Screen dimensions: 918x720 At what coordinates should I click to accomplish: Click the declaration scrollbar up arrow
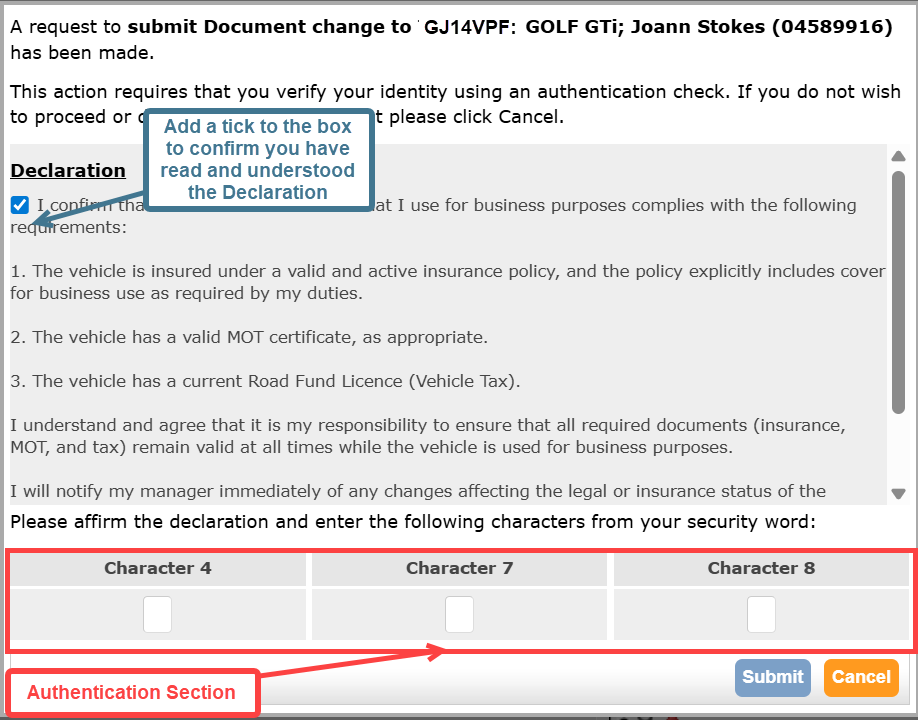(x=899, y=156)
